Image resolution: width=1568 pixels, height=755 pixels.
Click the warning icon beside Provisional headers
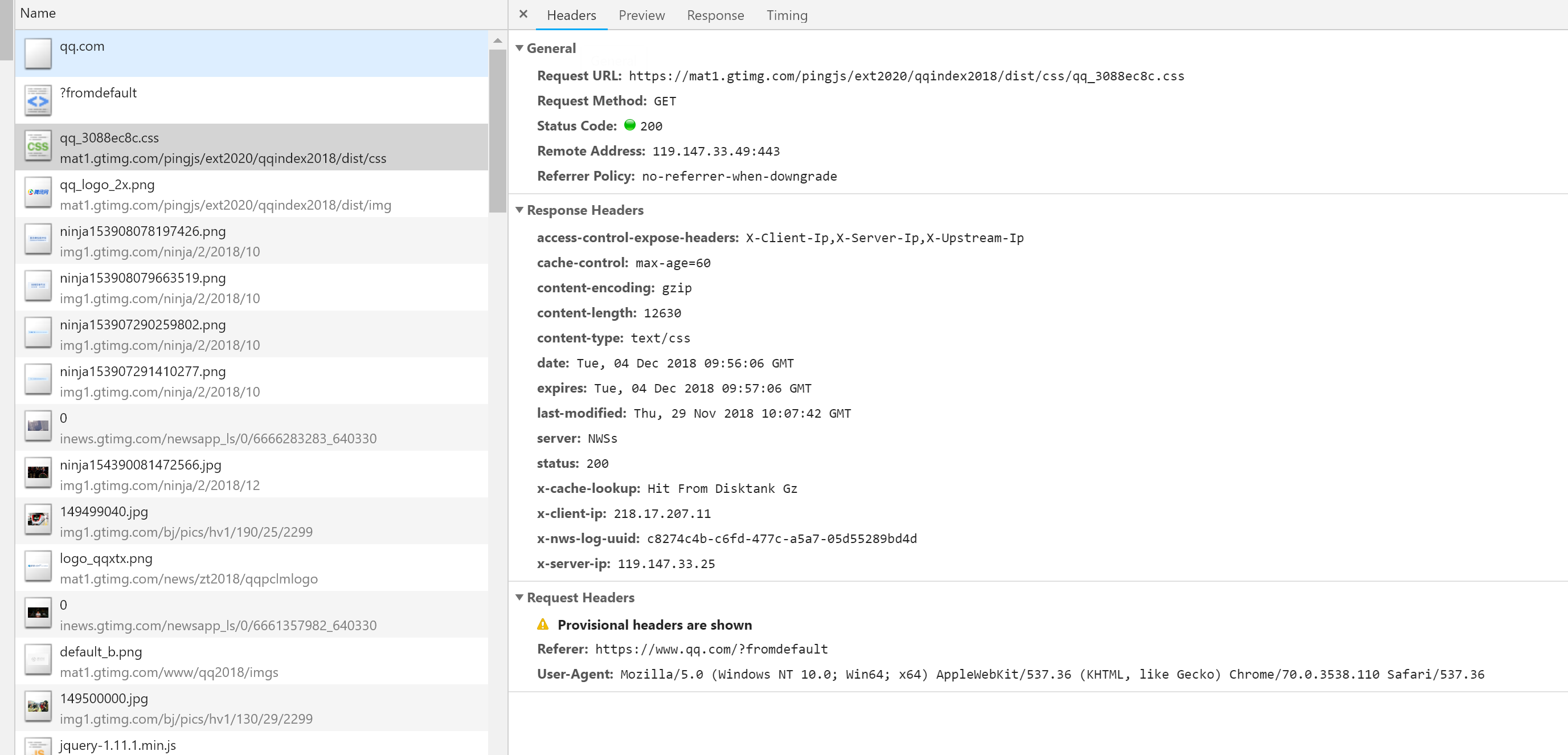(x=542, y=625)
